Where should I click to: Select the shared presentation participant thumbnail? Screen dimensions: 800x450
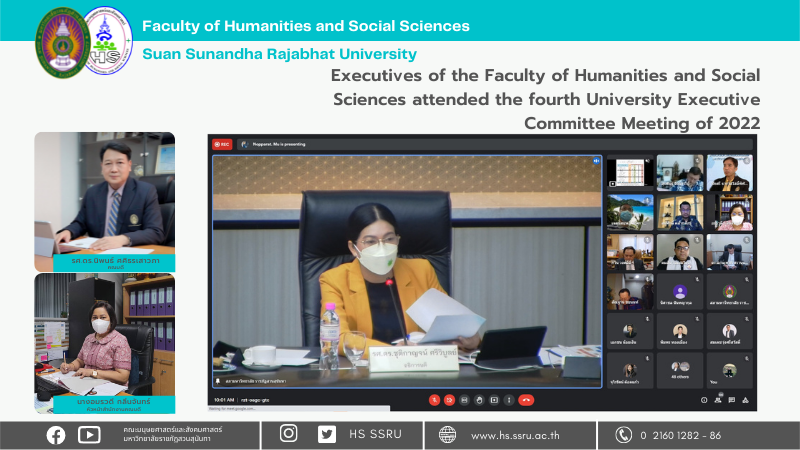[630, 173]
